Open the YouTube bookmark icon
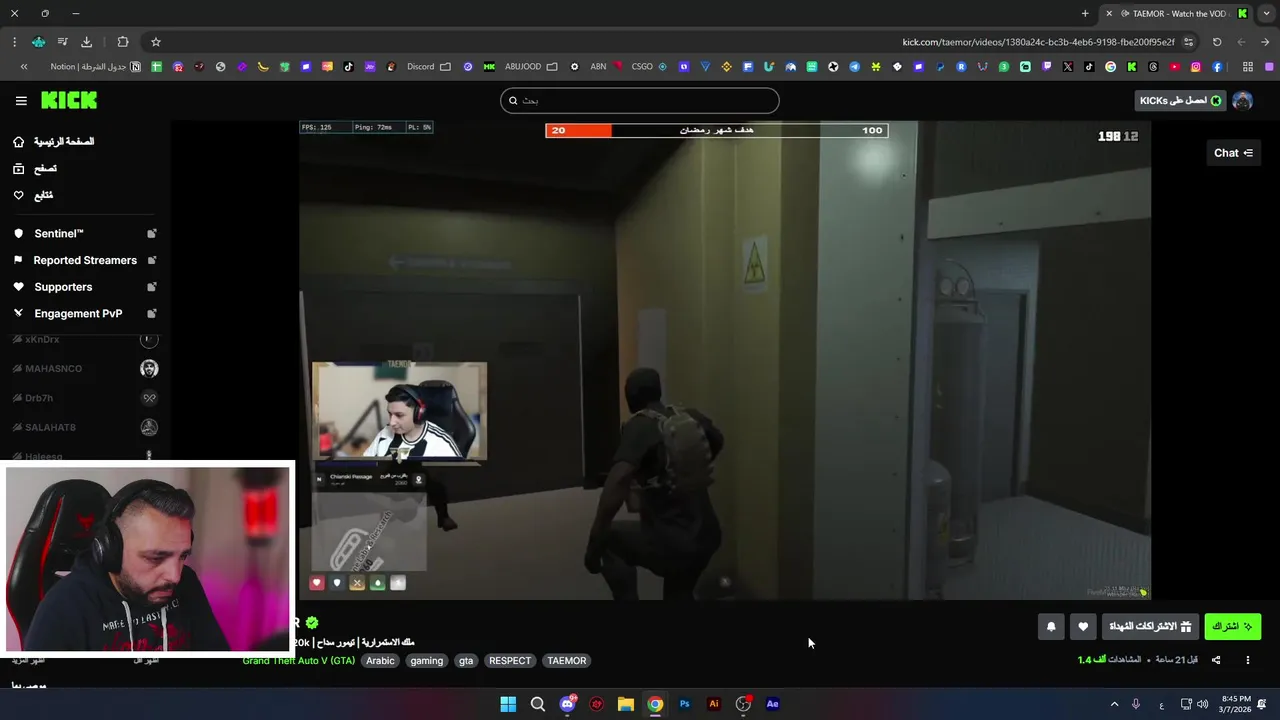The height and width of the screenshot is (720, 1280). pos(1174,67)
